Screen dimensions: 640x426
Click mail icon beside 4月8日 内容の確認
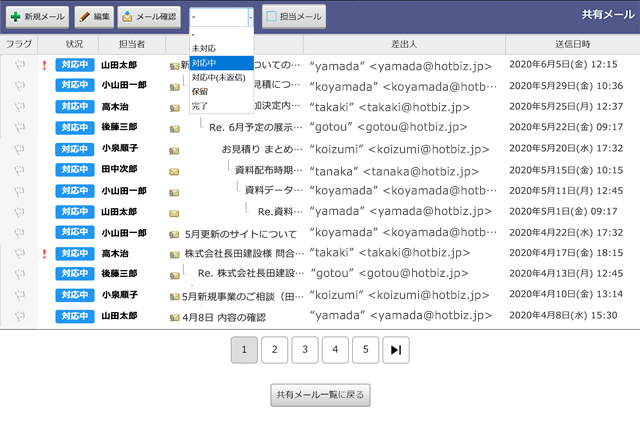click(x=174, y=317)
